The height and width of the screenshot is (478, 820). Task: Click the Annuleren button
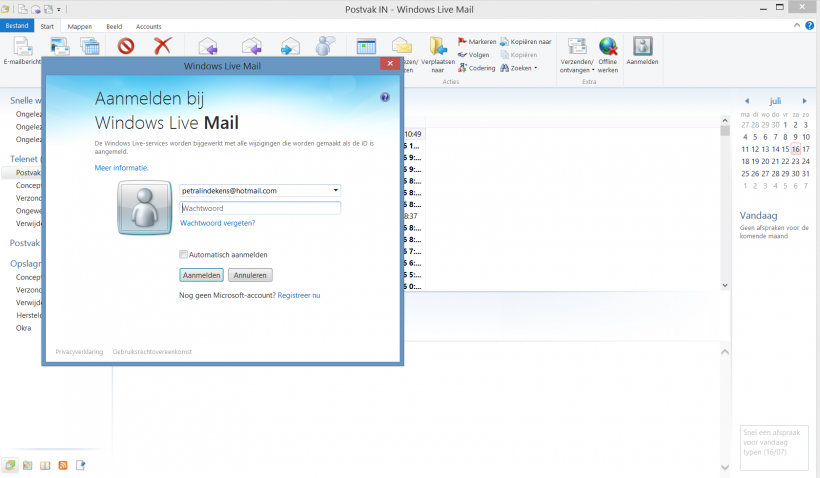pos(250,275)
